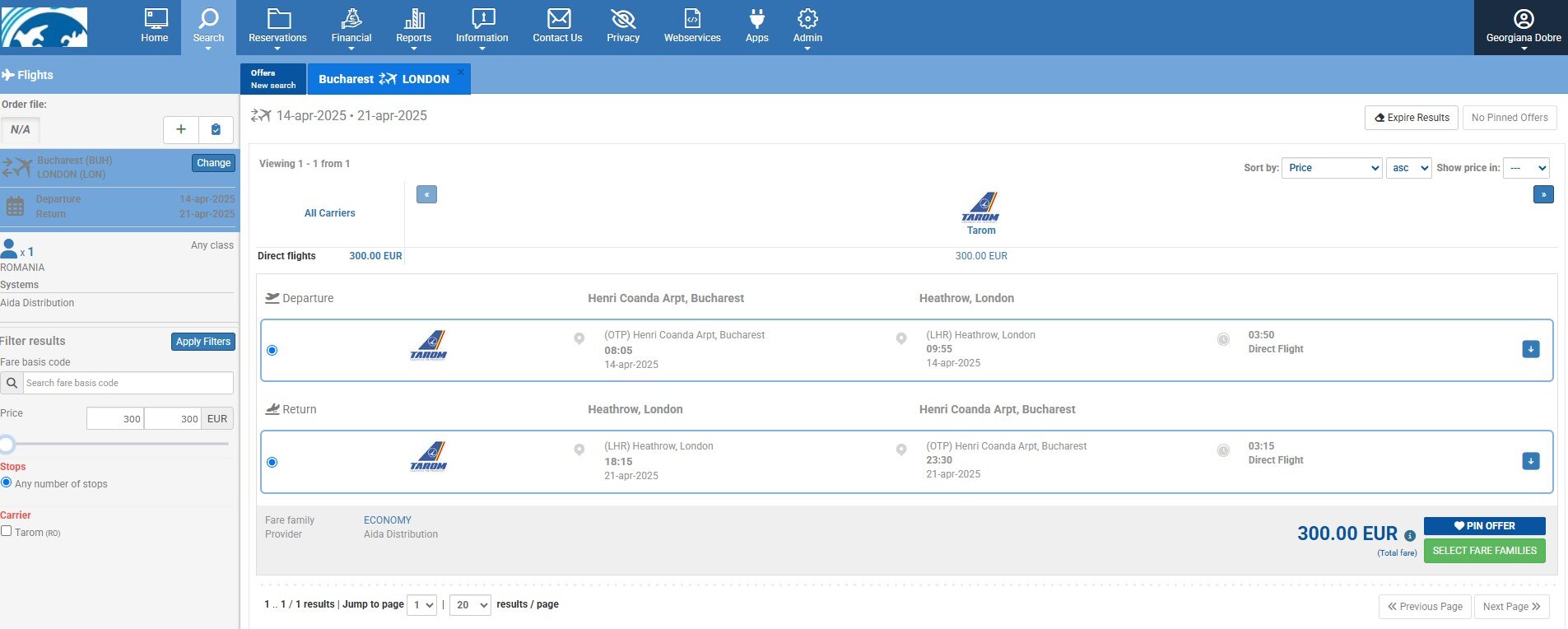
Task: Click the price range slider handle
Action: pyautogui.click(x=7, y=445)
